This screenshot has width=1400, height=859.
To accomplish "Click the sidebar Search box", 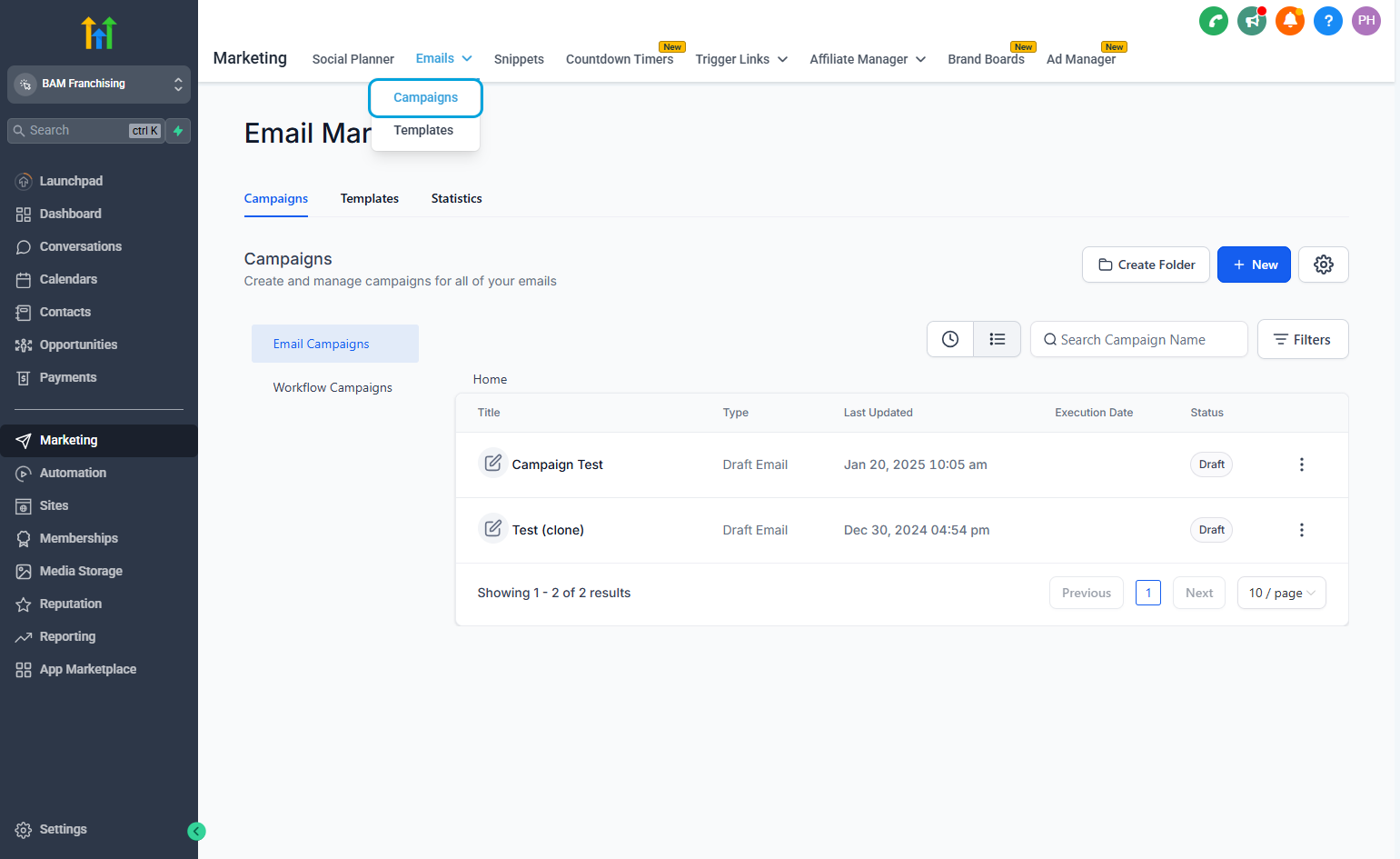I will [x=86, y=131].
